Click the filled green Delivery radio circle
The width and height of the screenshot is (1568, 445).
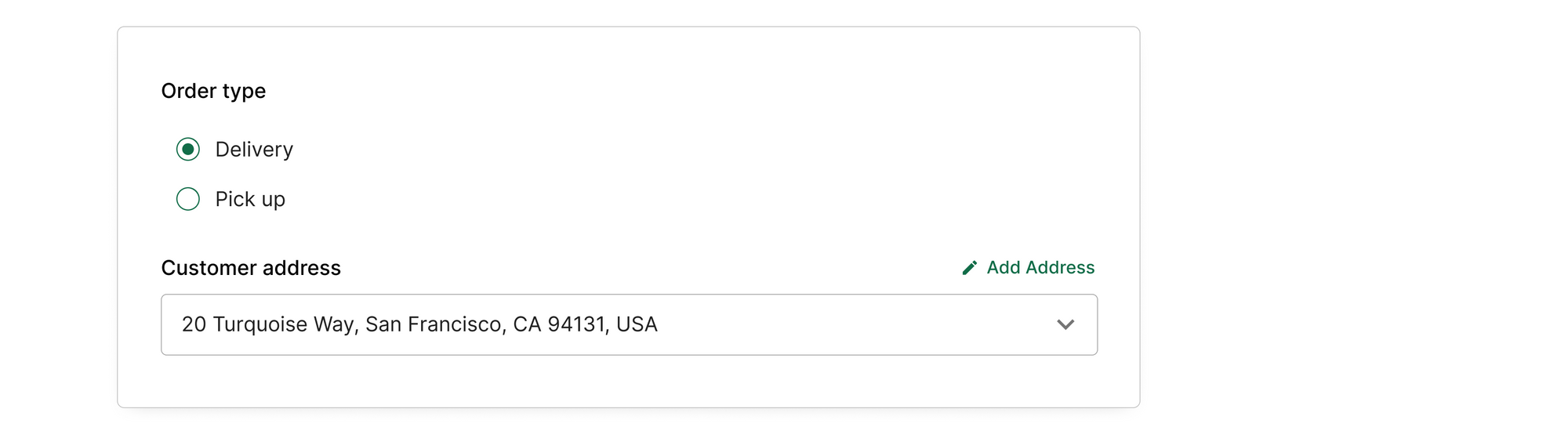[188, 149]
